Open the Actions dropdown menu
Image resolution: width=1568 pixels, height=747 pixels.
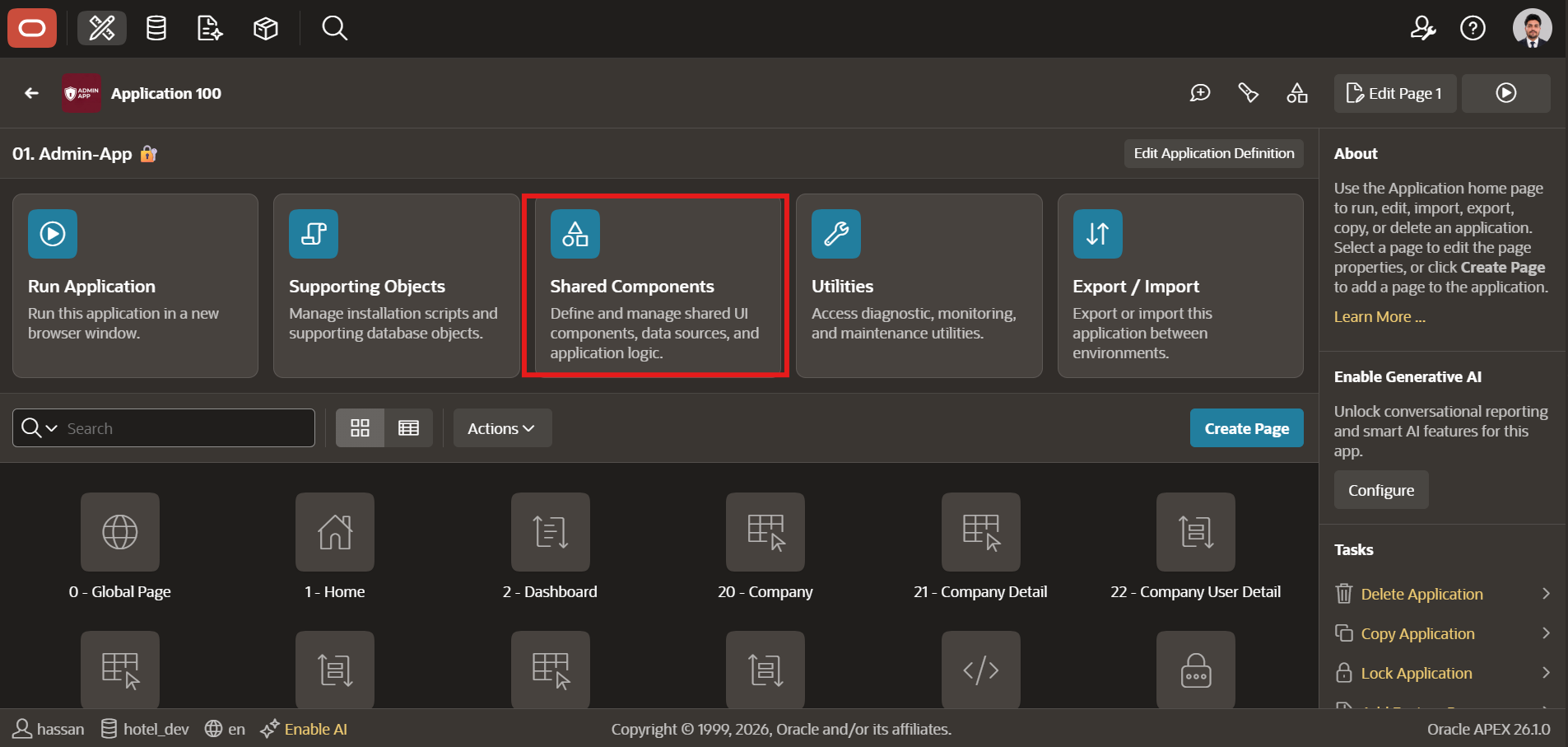click(502, 428)
